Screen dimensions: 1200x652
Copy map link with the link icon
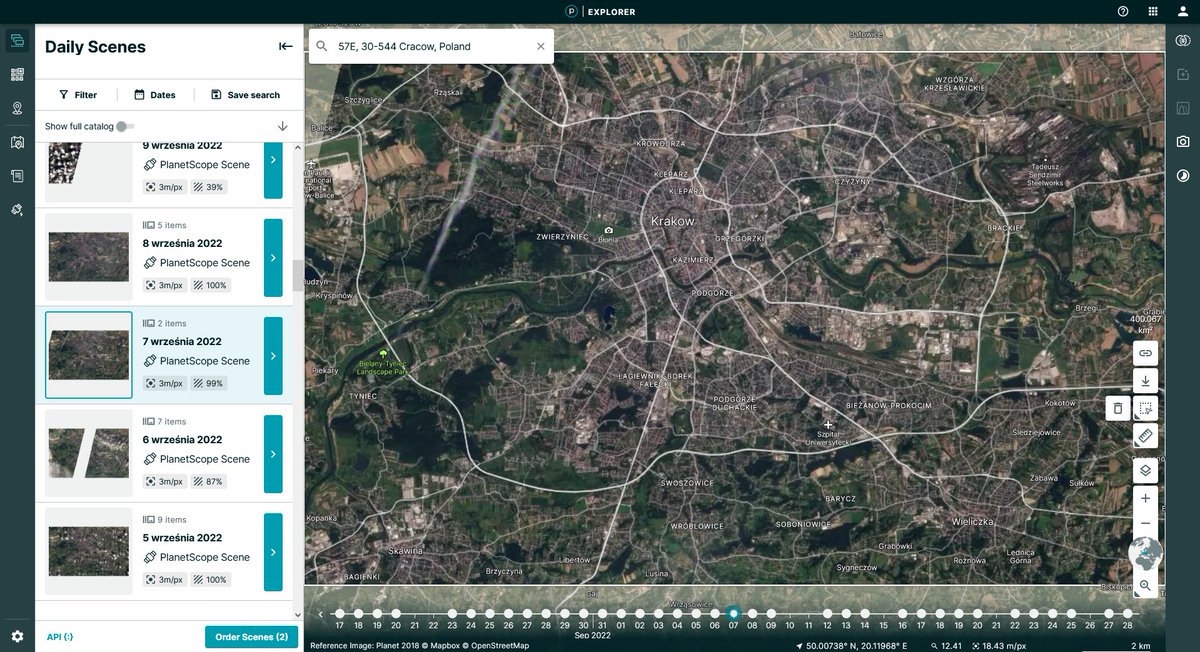(1146, 352)
